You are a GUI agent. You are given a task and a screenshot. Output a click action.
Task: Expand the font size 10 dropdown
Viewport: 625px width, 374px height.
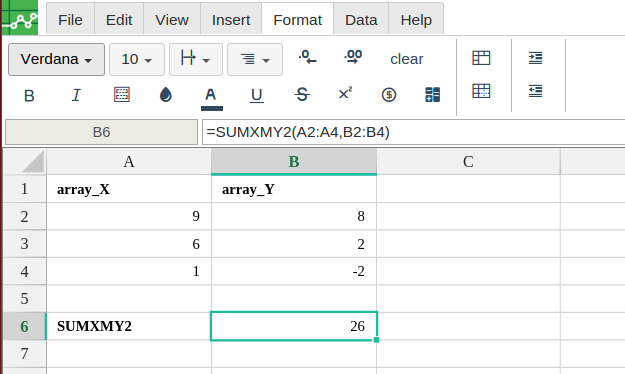point(137,59)
